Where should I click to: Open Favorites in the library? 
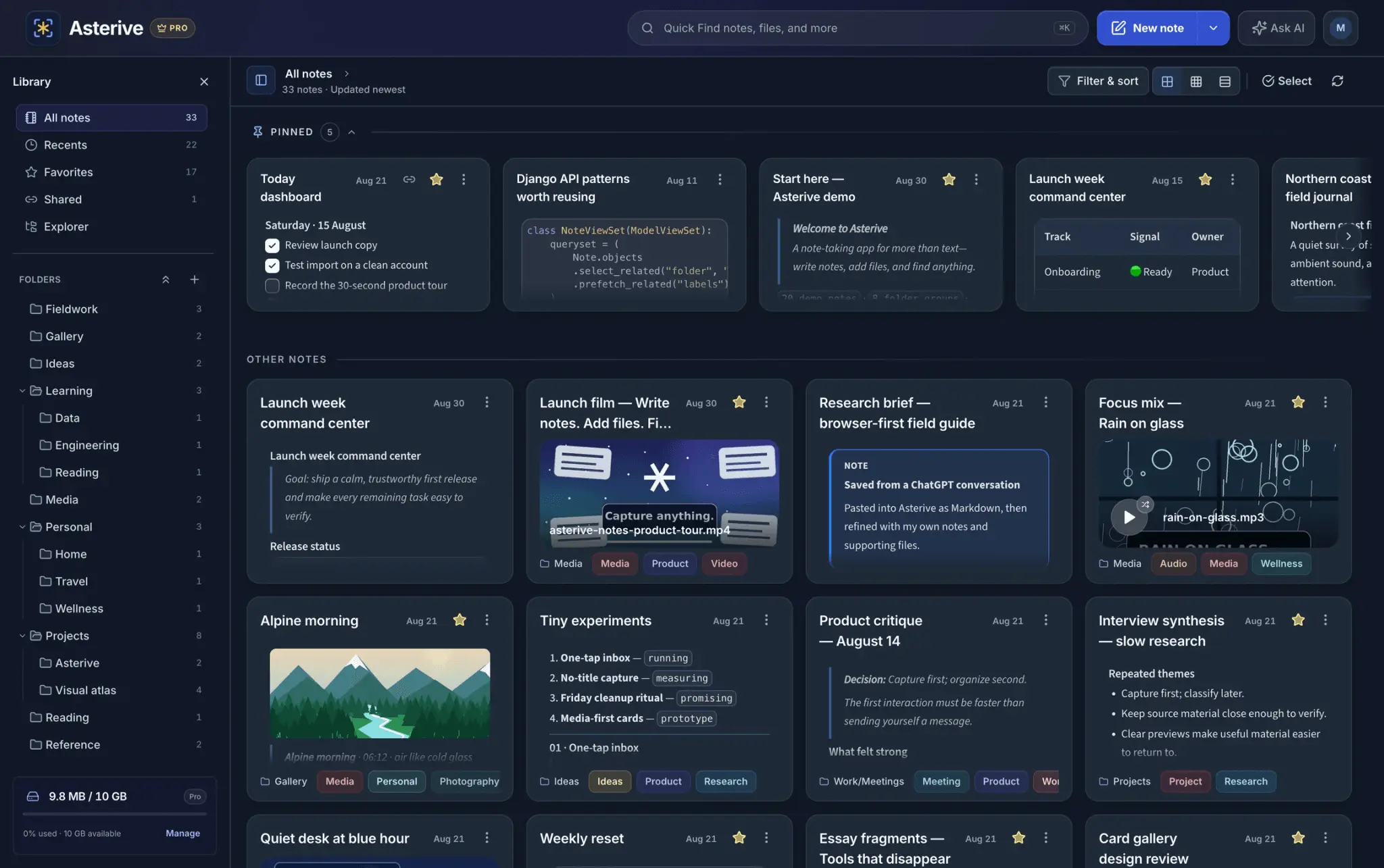(x=112, y=172)
